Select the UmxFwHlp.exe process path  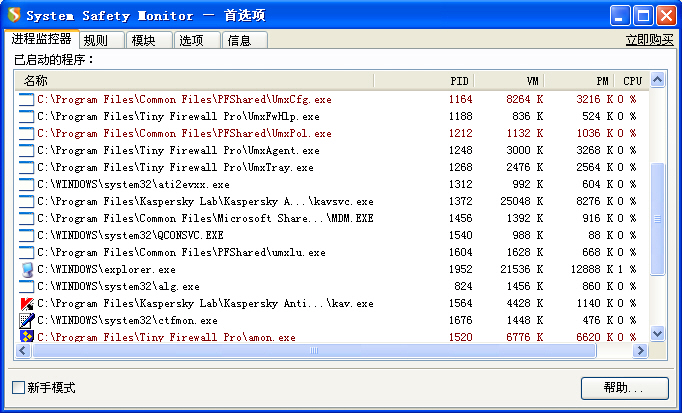coord(178,117)
